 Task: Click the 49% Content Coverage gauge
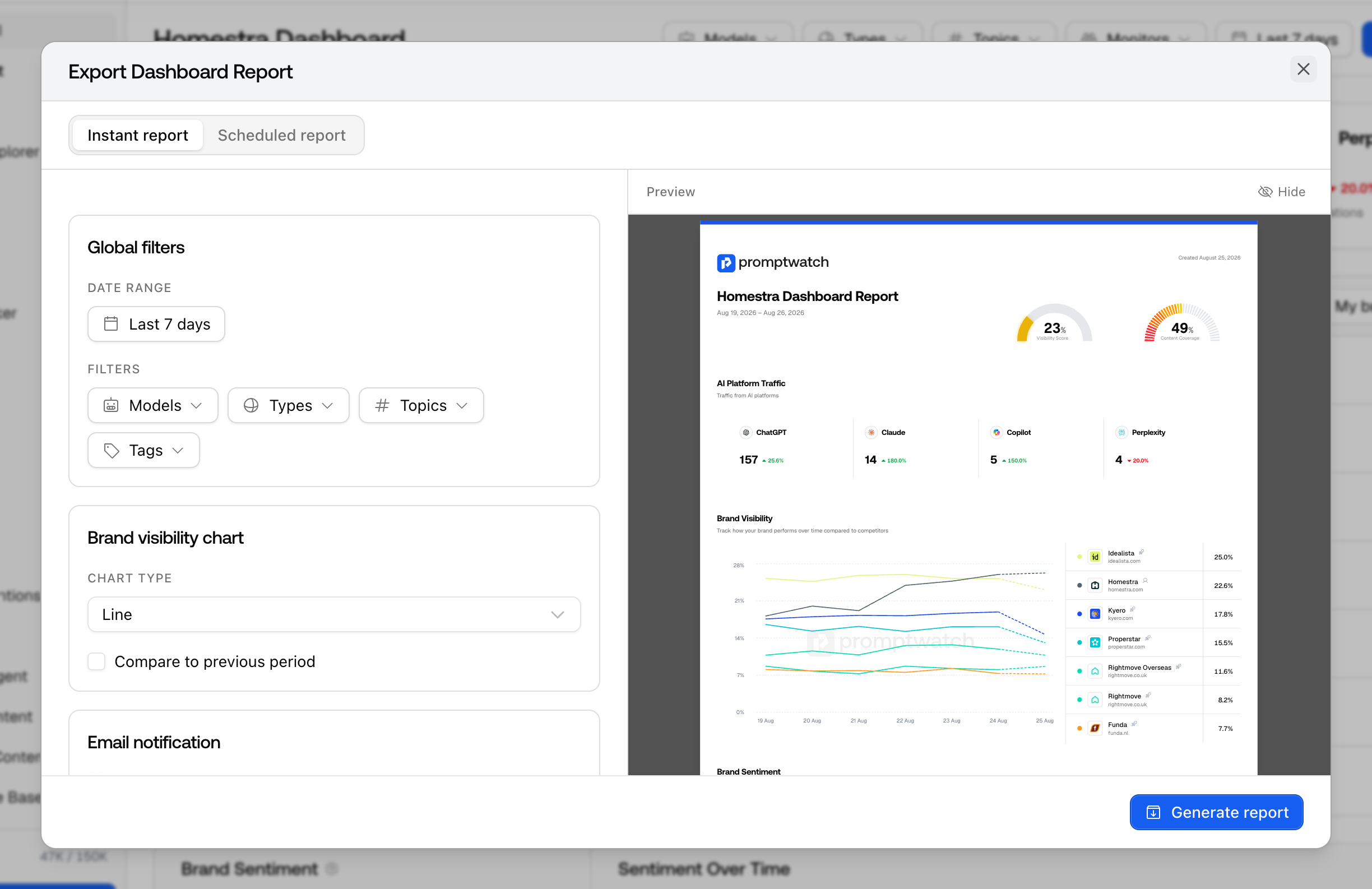point(1182,323)
